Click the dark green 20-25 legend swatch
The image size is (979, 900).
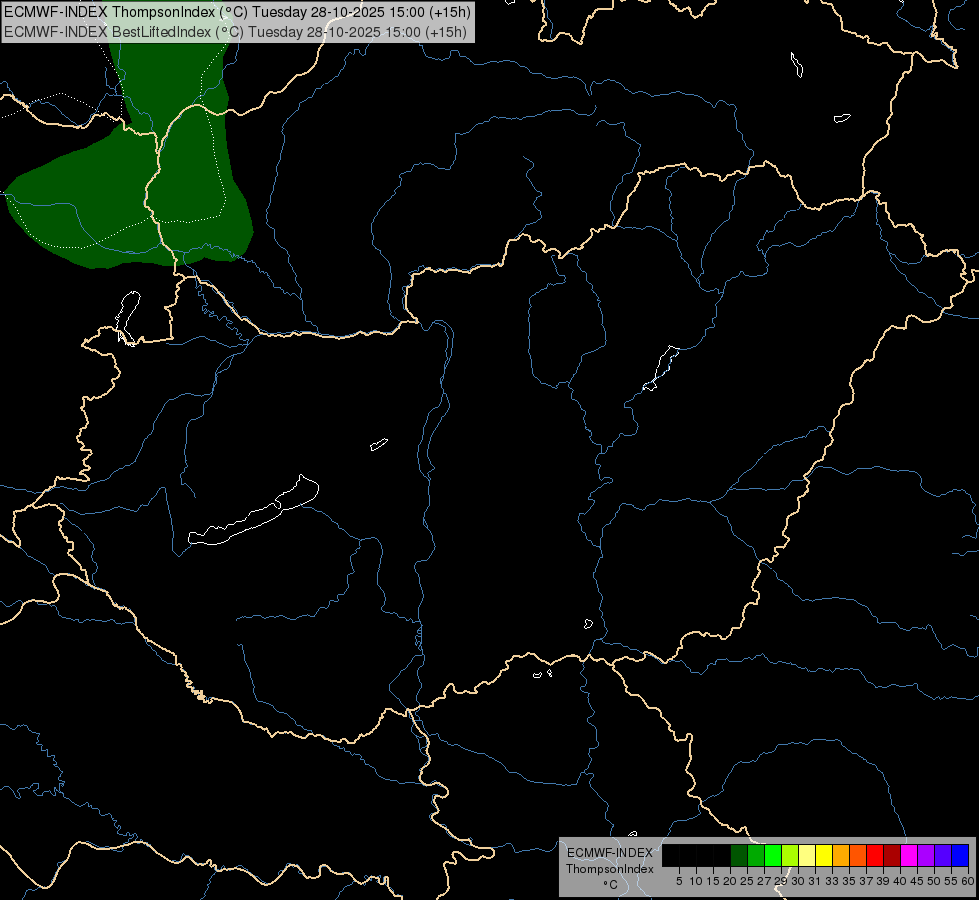tap(739, 855)
